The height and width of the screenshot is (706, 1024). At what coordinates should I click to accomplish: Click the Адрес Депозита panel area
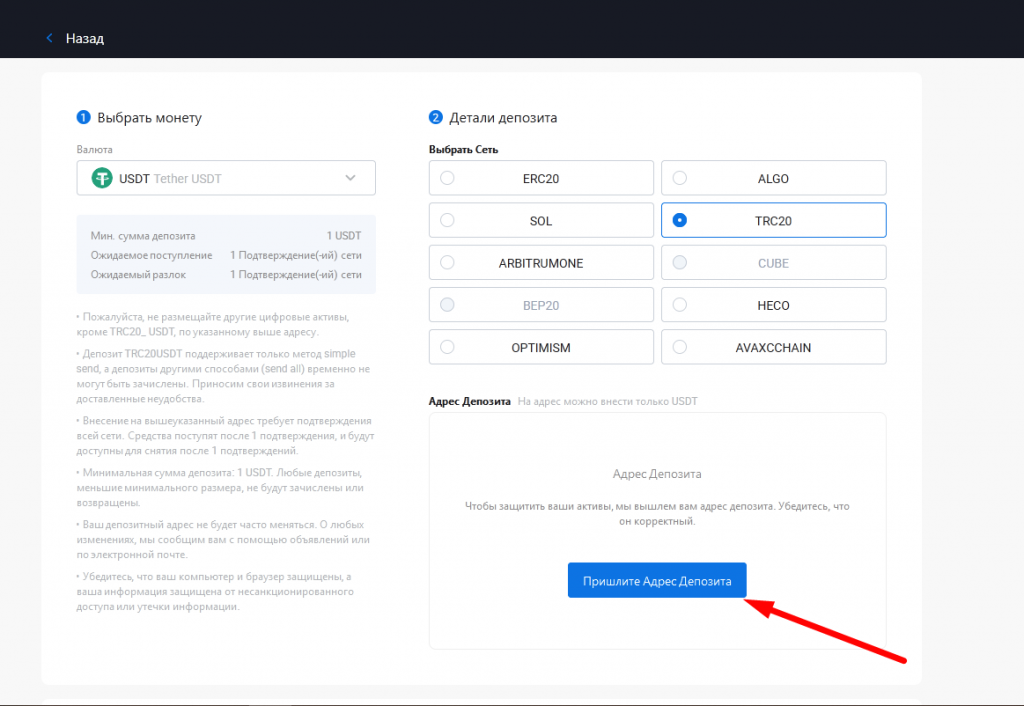[657, 470]
